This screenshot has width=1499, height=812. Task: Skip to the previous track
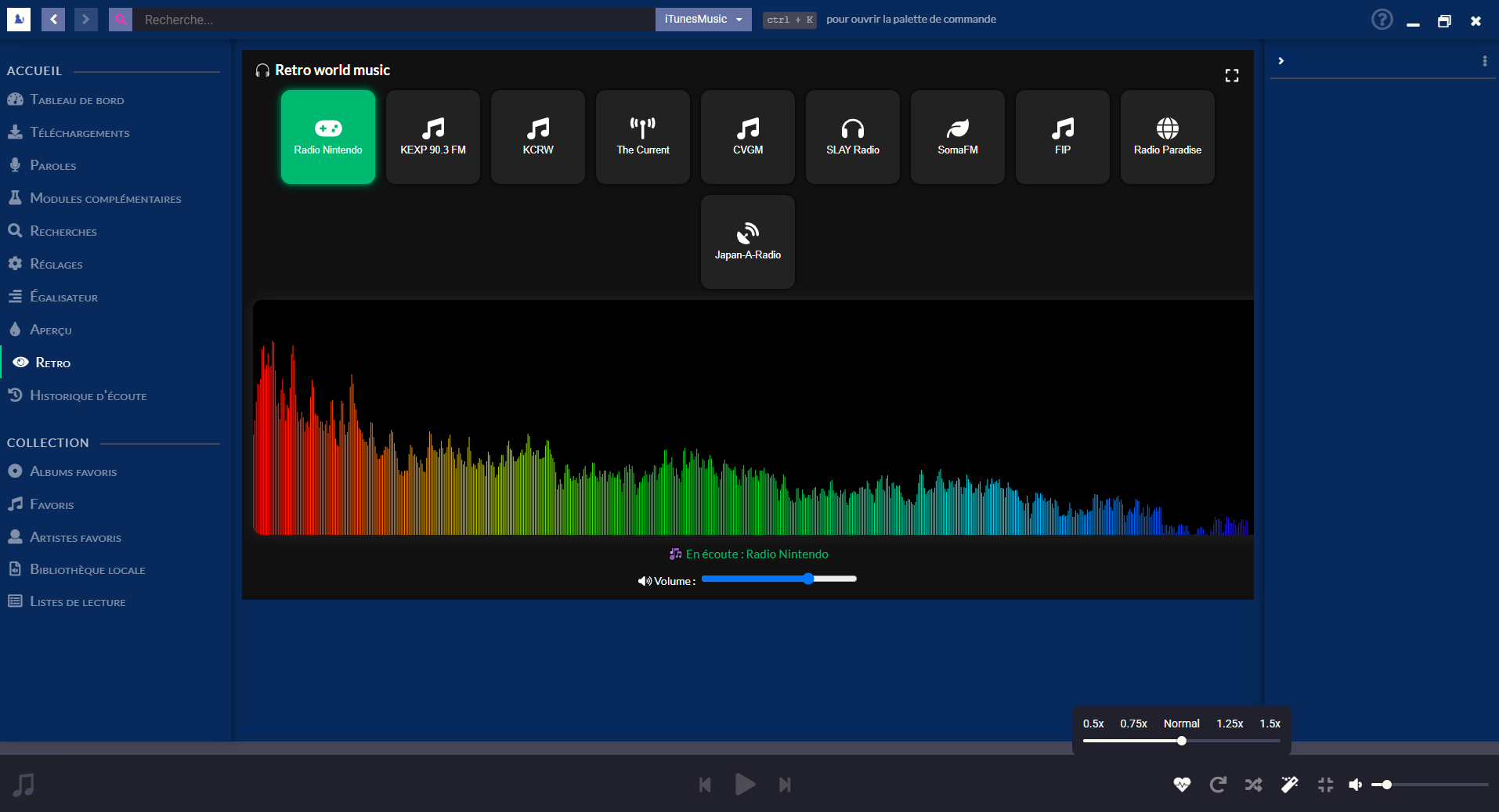click(x=705, y=785)
